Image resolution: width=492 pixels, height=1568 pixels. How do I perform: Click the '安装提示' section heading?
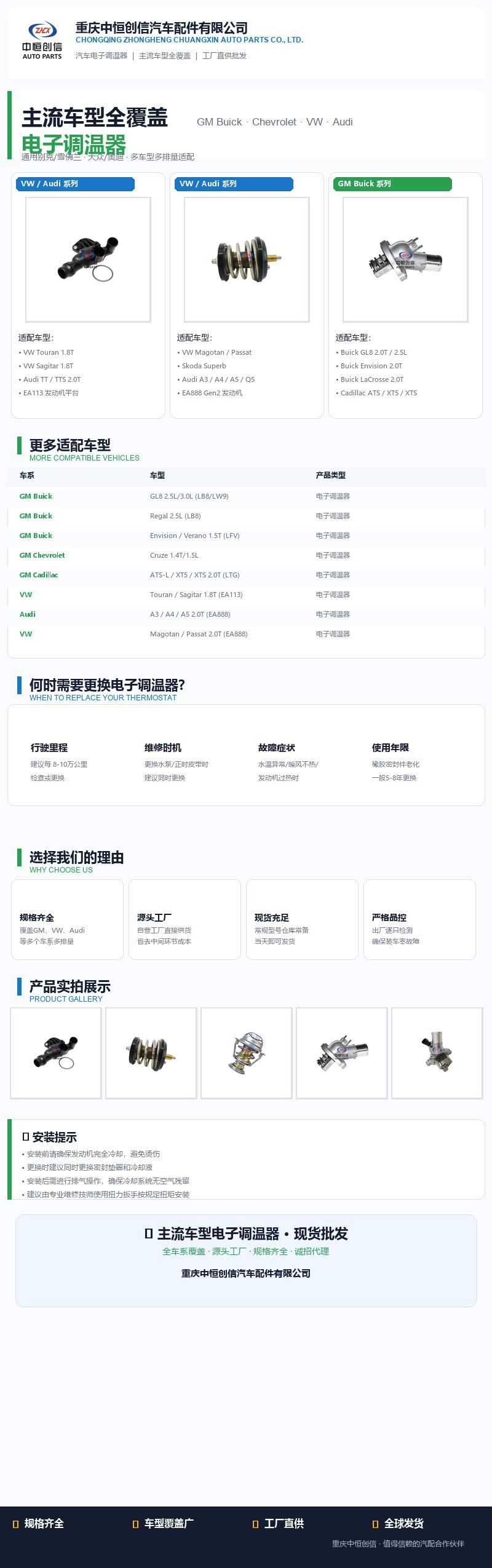50,1137
